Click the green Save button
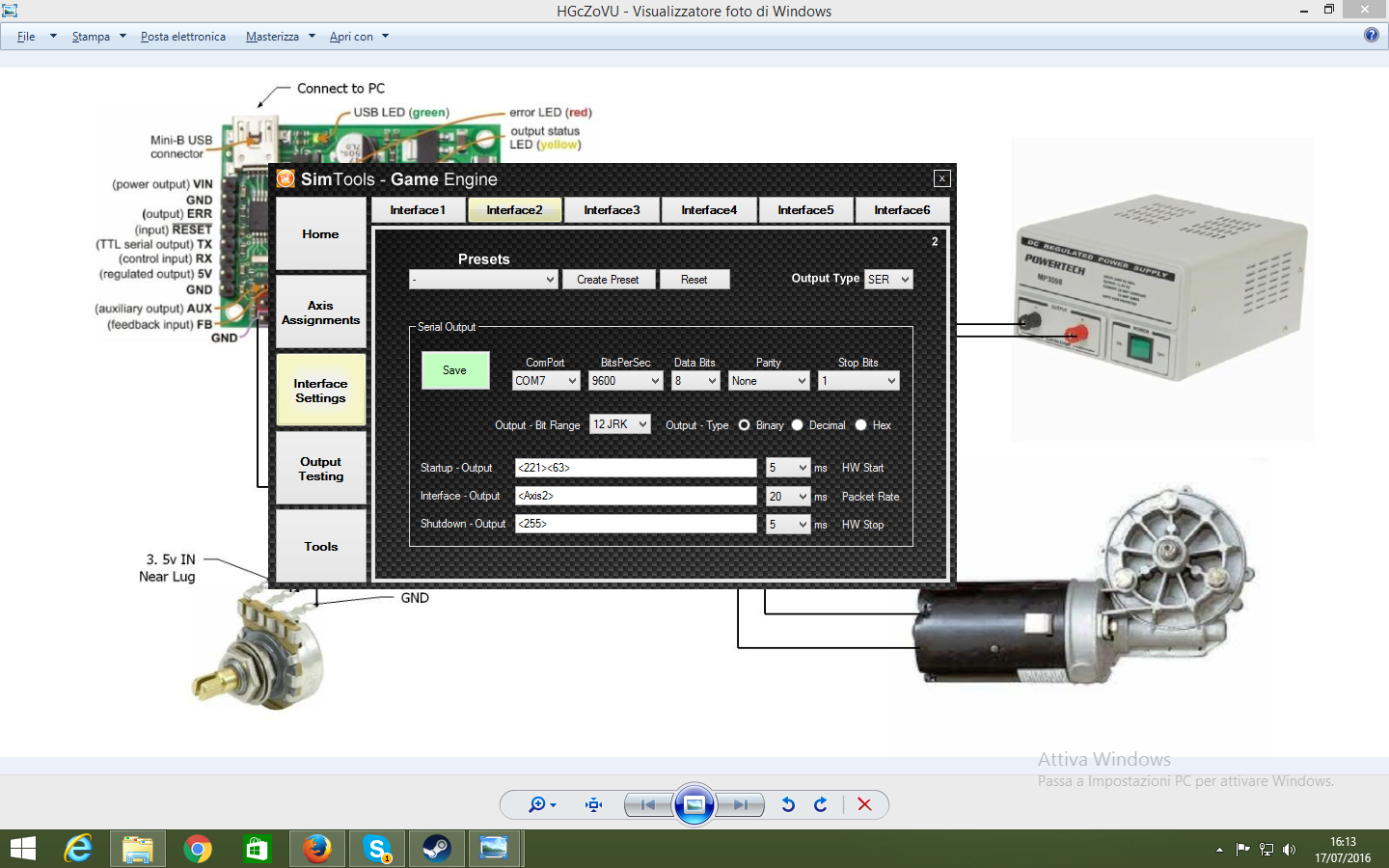This screenshot has width=1389, height=868. point(455,370)
